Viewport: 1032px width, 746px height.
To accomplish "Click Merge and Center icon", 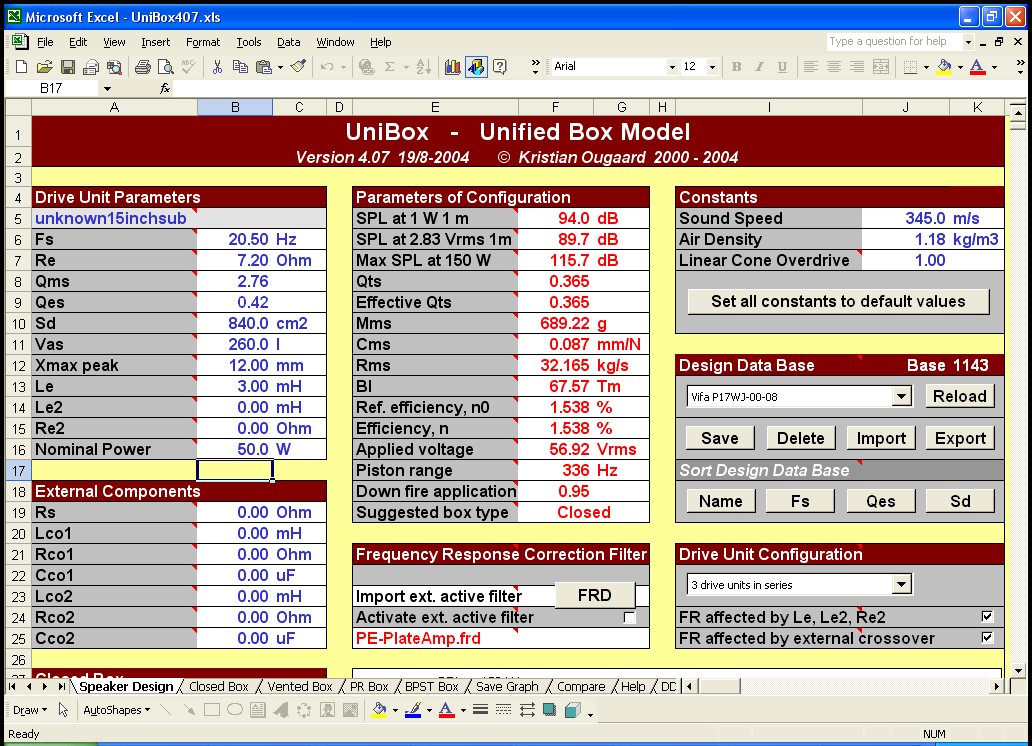I will tap(881, 67).
